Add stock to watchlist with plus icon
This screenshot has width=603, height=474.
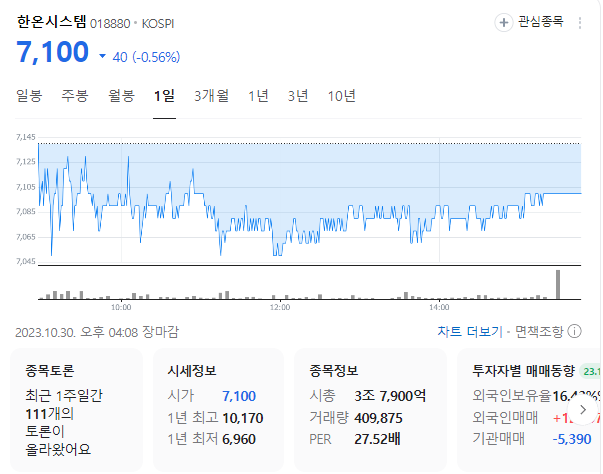(503, 23)
